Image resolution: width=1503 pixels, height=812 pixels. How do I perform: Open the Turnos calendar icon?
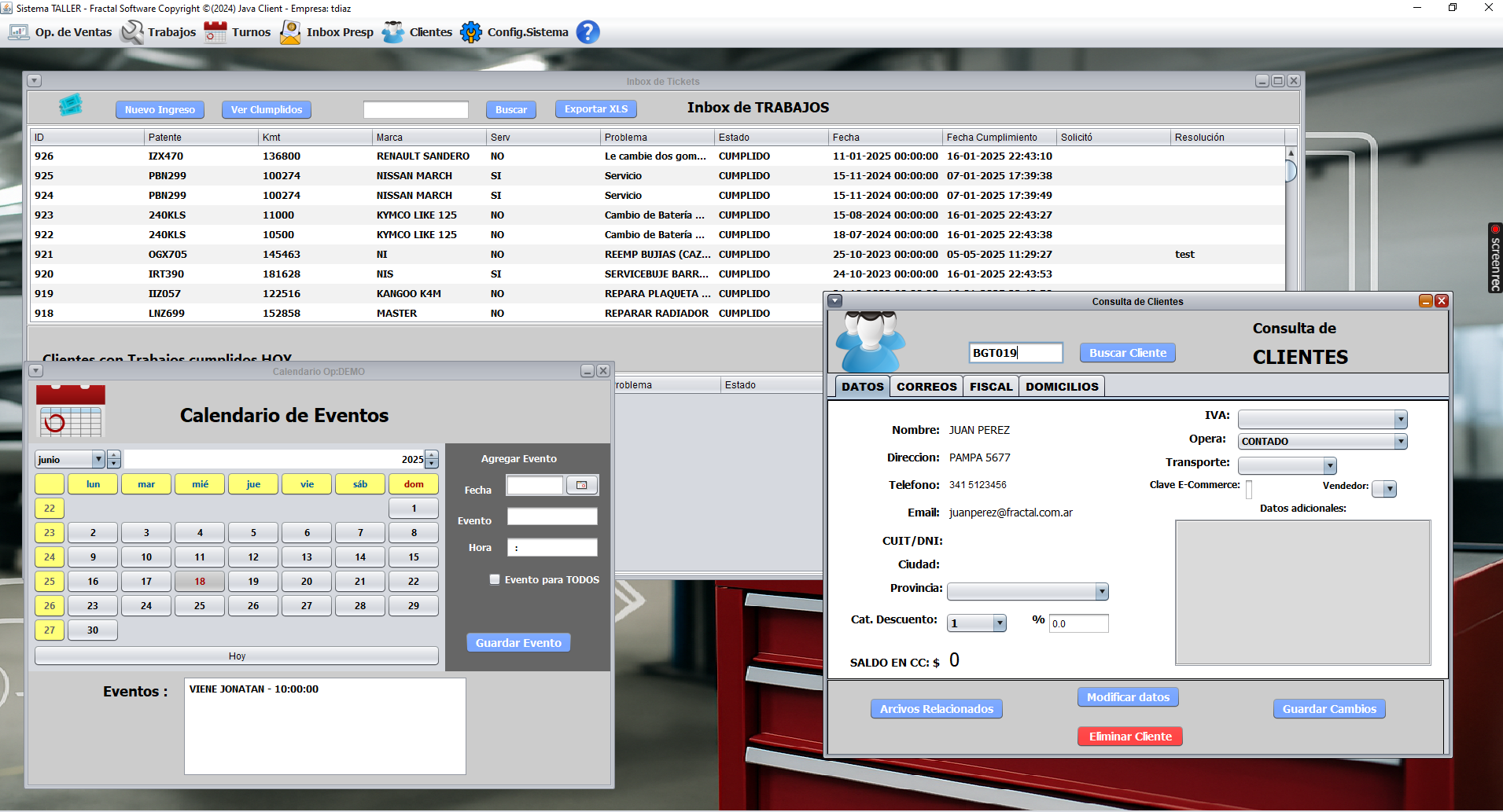coord(216,32)
